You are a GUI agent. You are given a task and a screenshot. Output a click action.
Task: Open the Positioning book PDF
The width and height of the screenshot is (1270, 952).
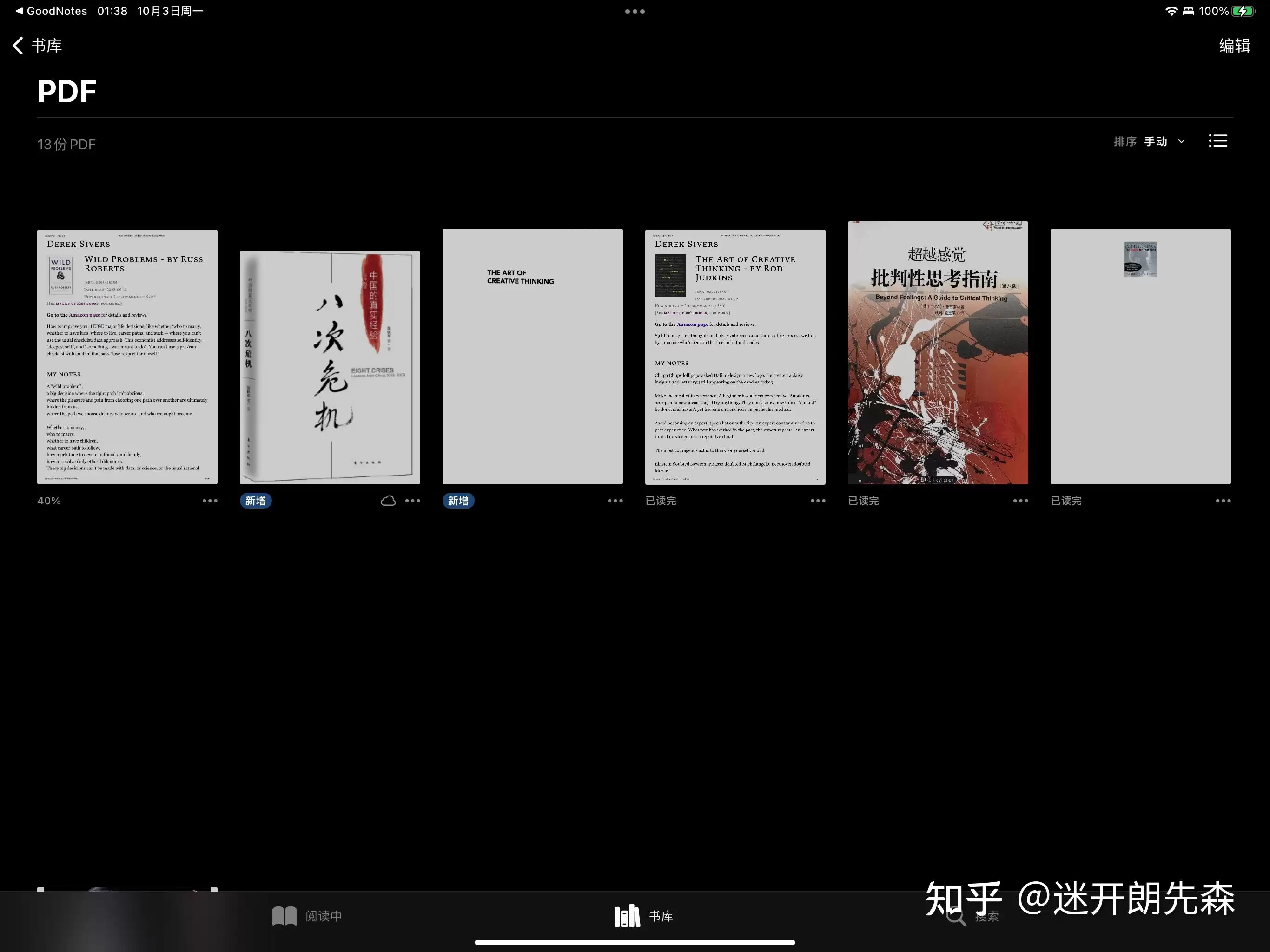1140,357
